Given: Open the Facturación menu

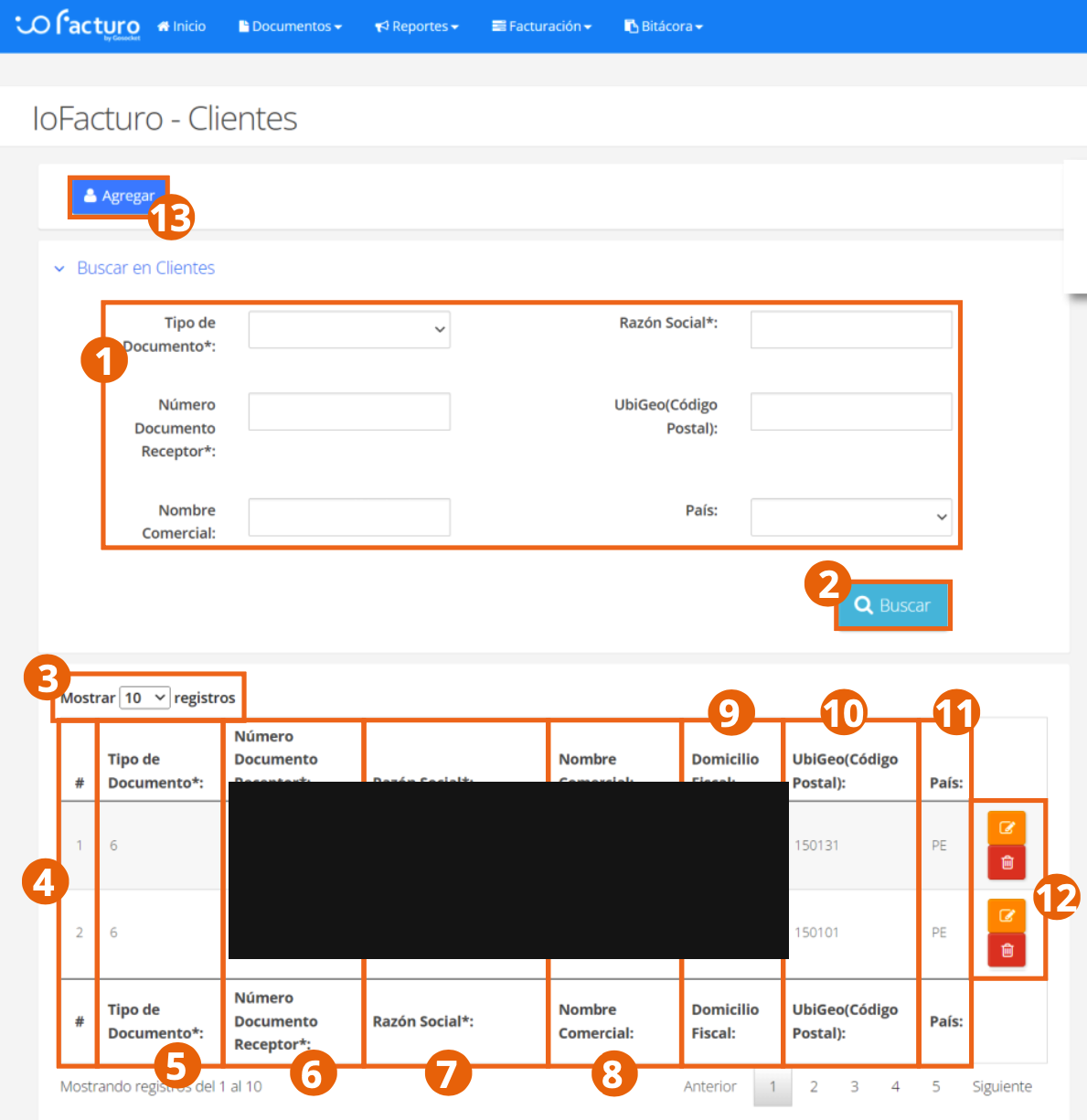Looking at the screenshot, I should 541,27.
